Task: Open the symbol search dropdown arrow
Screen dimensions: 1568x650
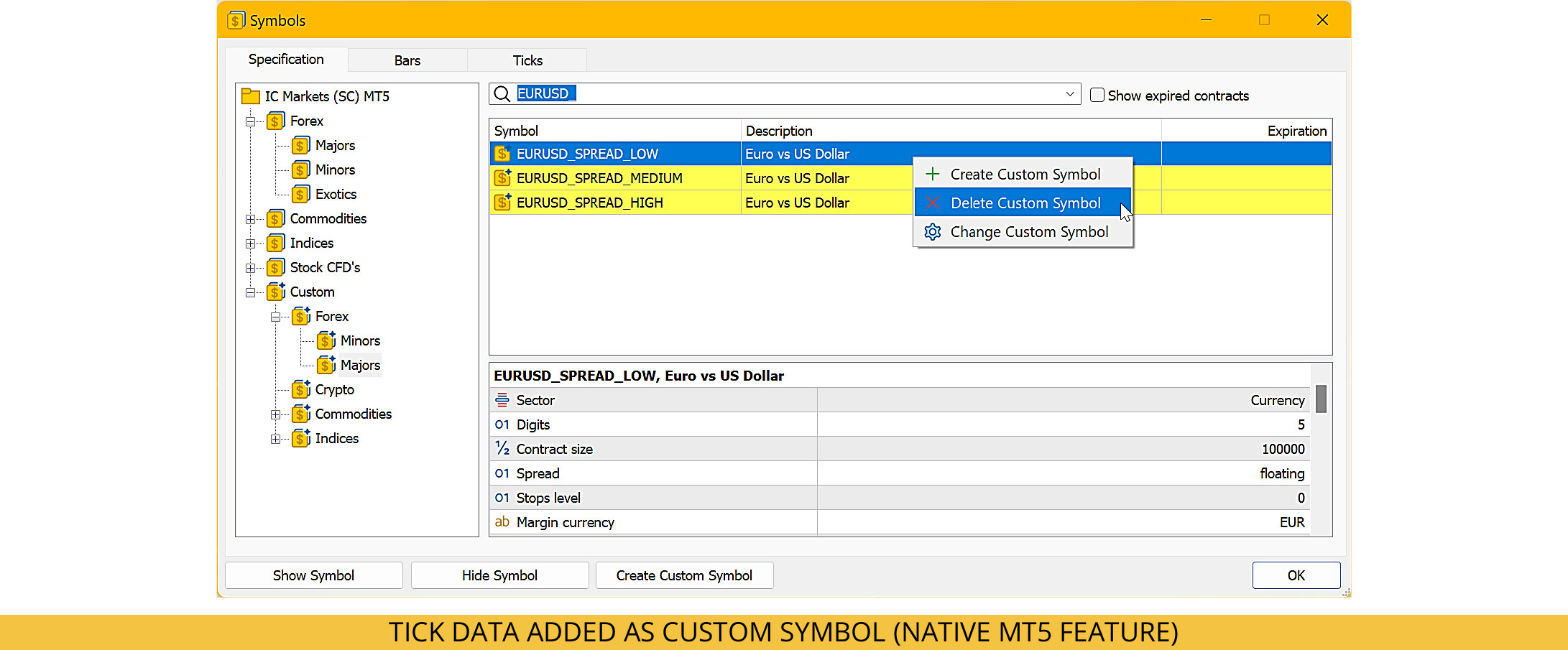Action: pos(1070,94)
